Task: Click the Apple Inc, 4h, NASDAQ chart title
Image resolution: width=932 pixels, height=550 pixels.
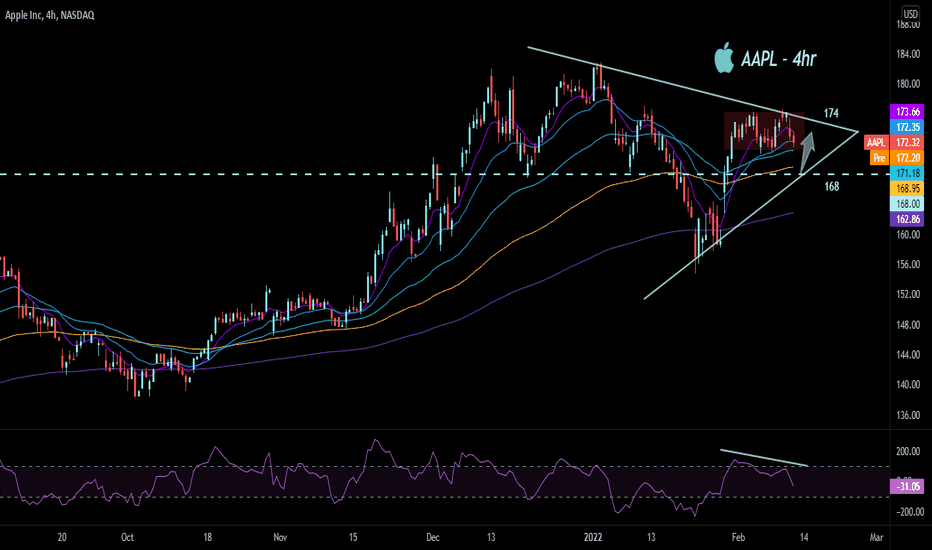Action: [x=49, y=15]
